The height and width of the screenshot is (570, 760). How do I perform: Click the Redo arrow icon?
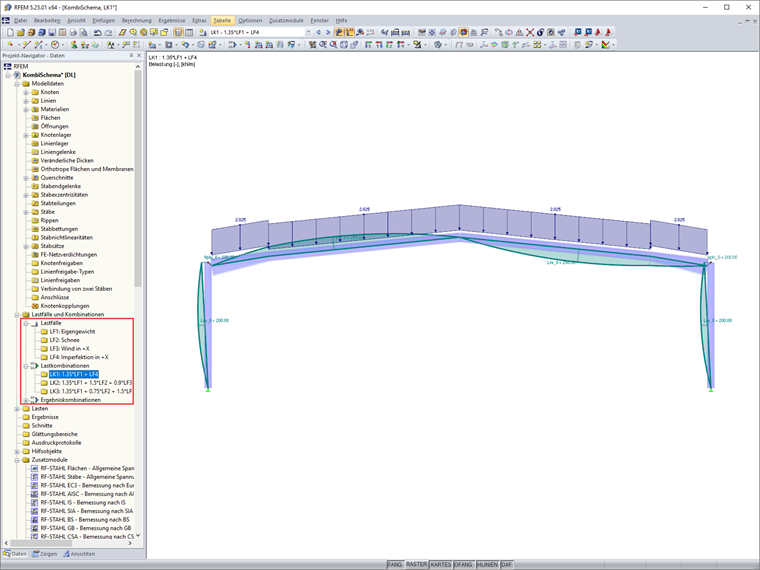(x=109, y=32)
